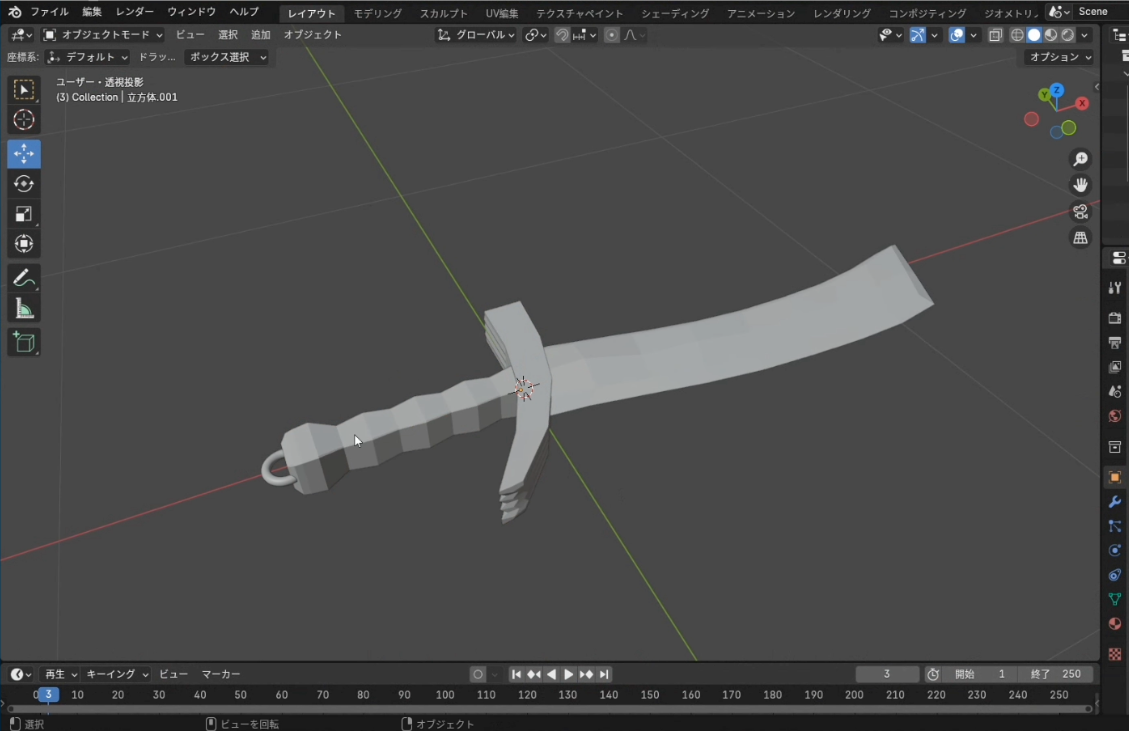The image size is (1129, 731).
Task: Enable snapping magnet toggle
Action: [562, 35]
